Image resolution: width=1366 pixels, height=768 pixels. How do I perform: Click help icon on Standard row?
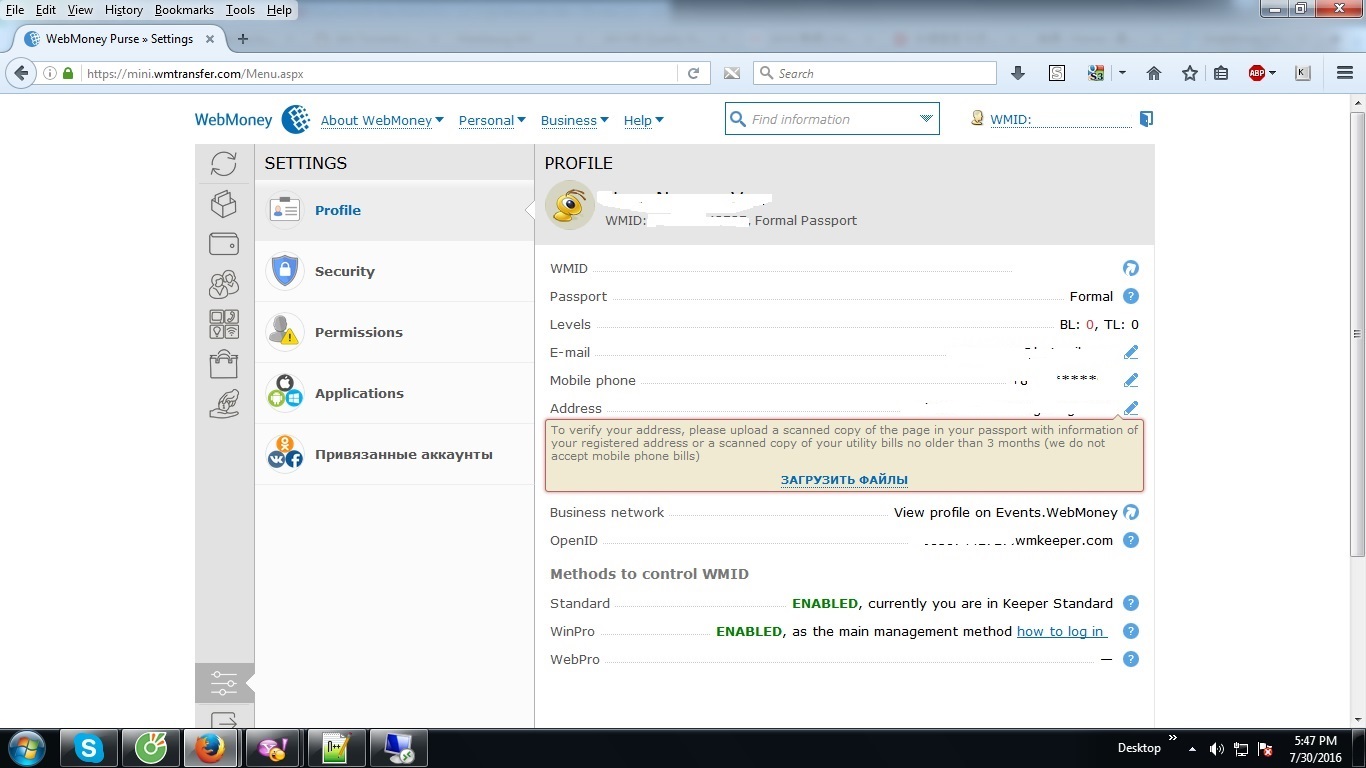(1131, 603)
